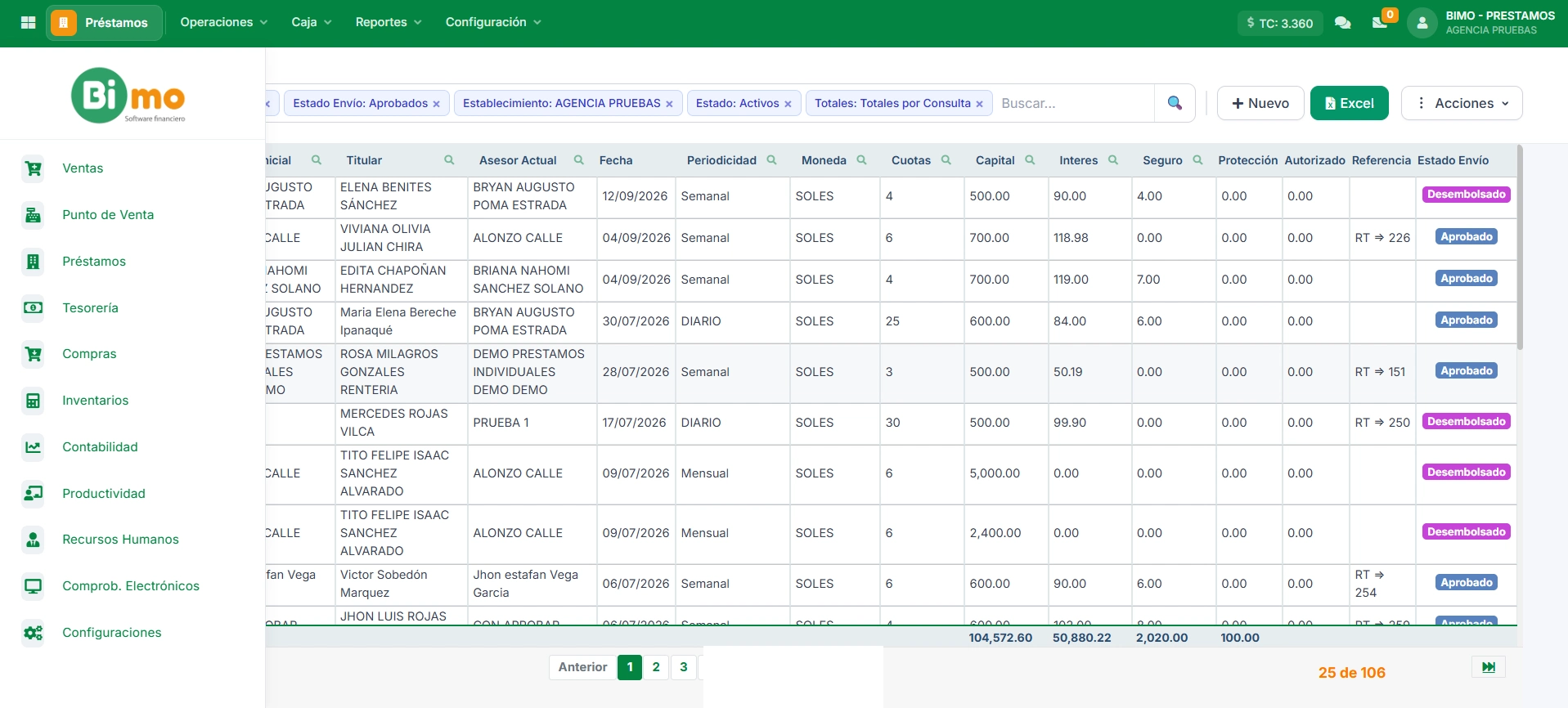Filter the Capital column search icon

[x=1030, y=160]
